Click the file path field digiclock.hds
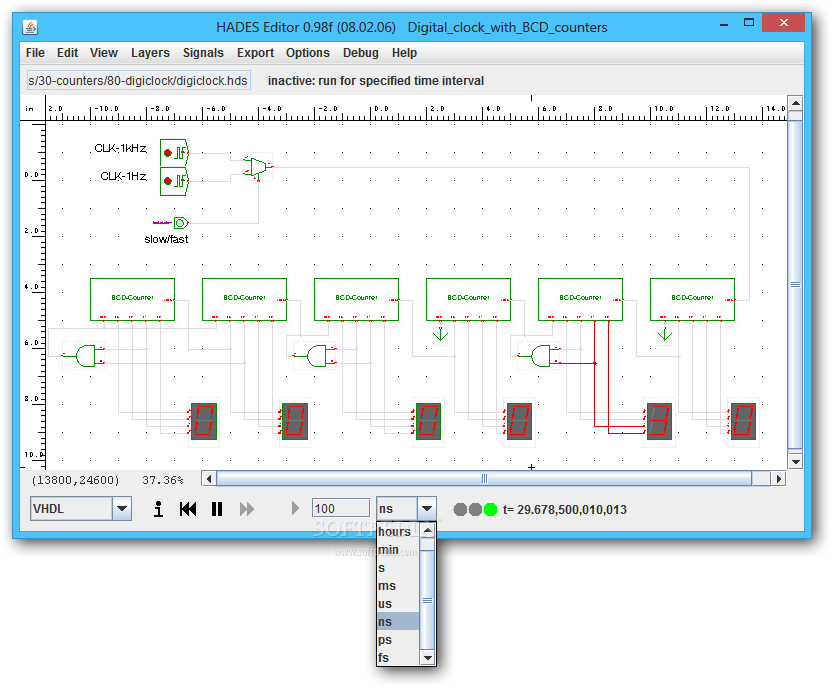The width and height of the screenshot is (832, 687). tap(138, 81)
